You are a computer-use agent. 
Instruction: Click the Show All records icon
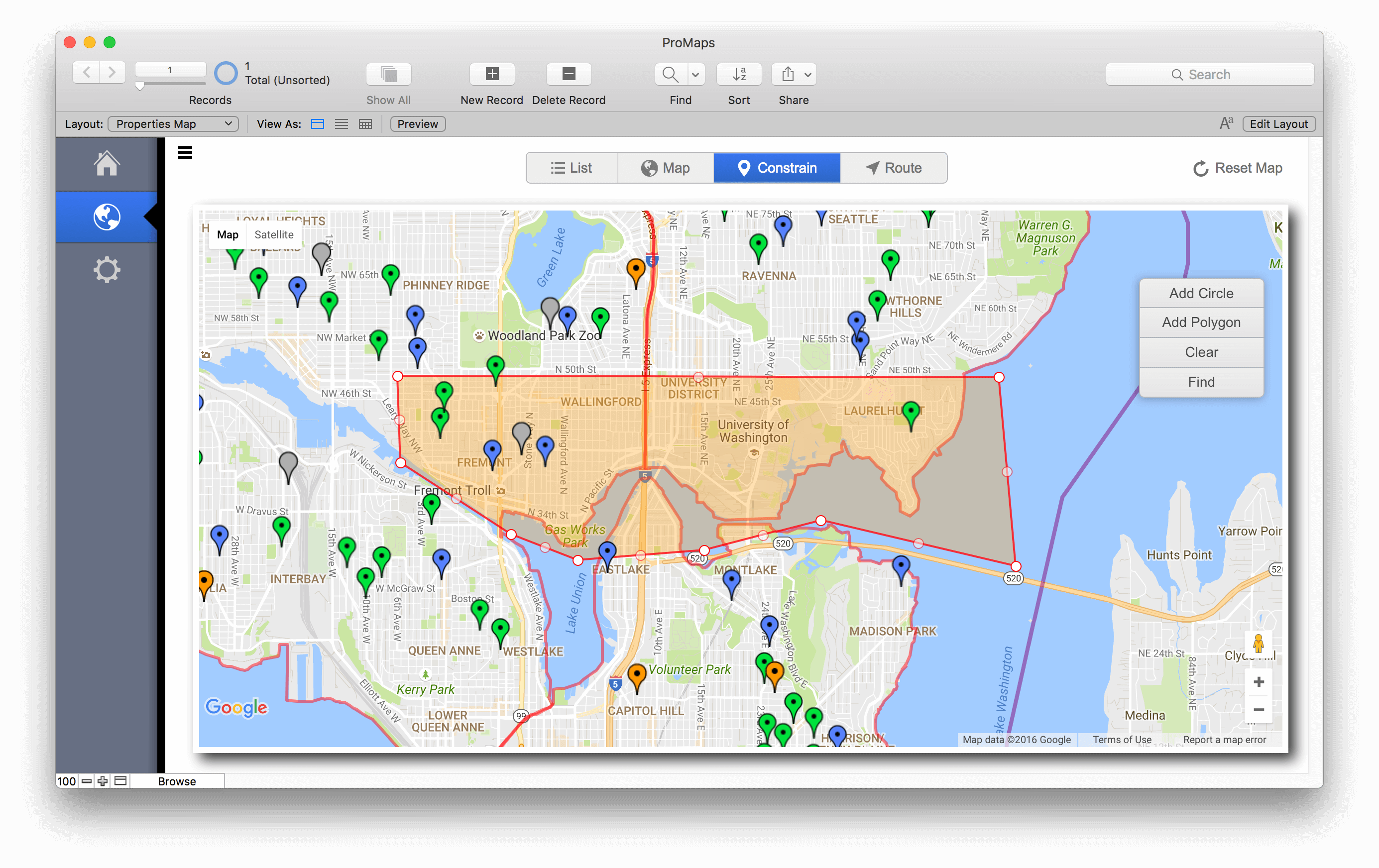[x=389, y=74]
